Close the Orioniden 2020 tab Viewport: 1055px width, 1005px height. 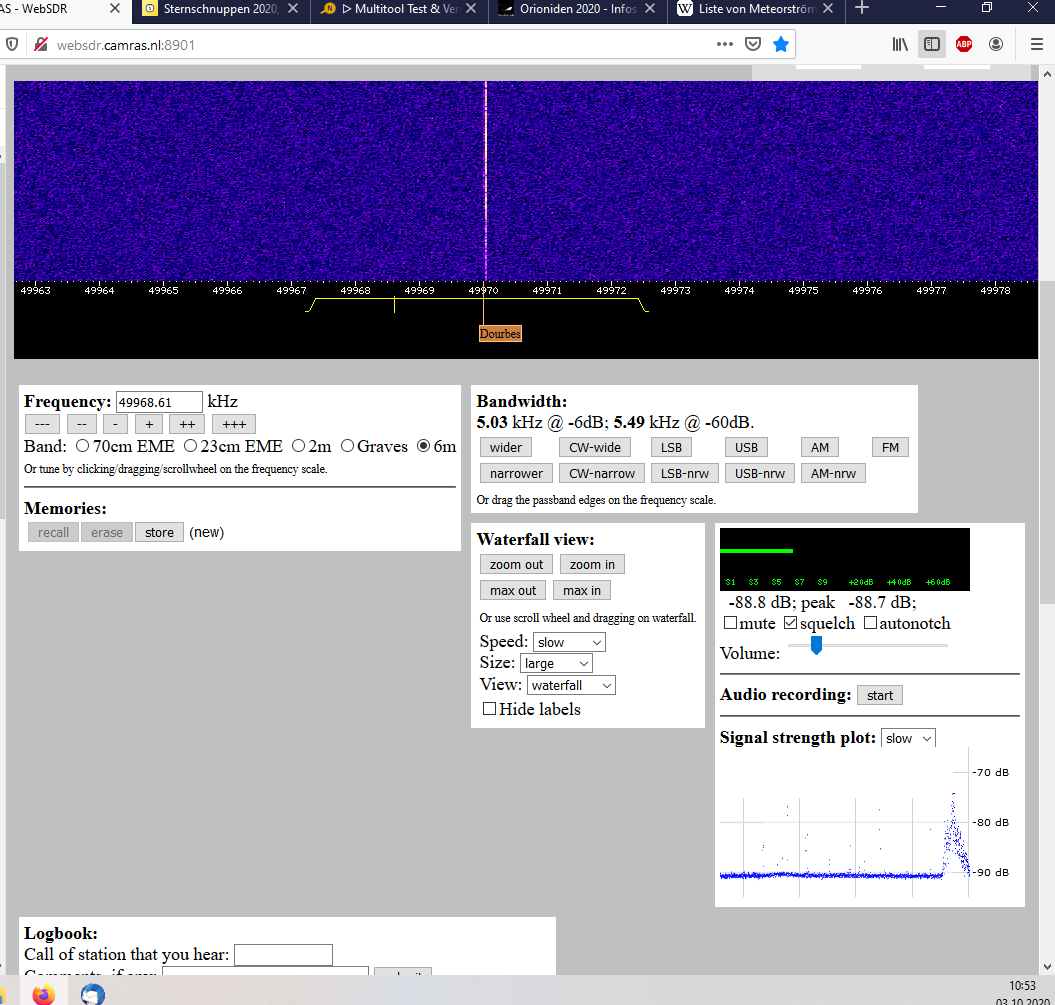tap(649, 9)
